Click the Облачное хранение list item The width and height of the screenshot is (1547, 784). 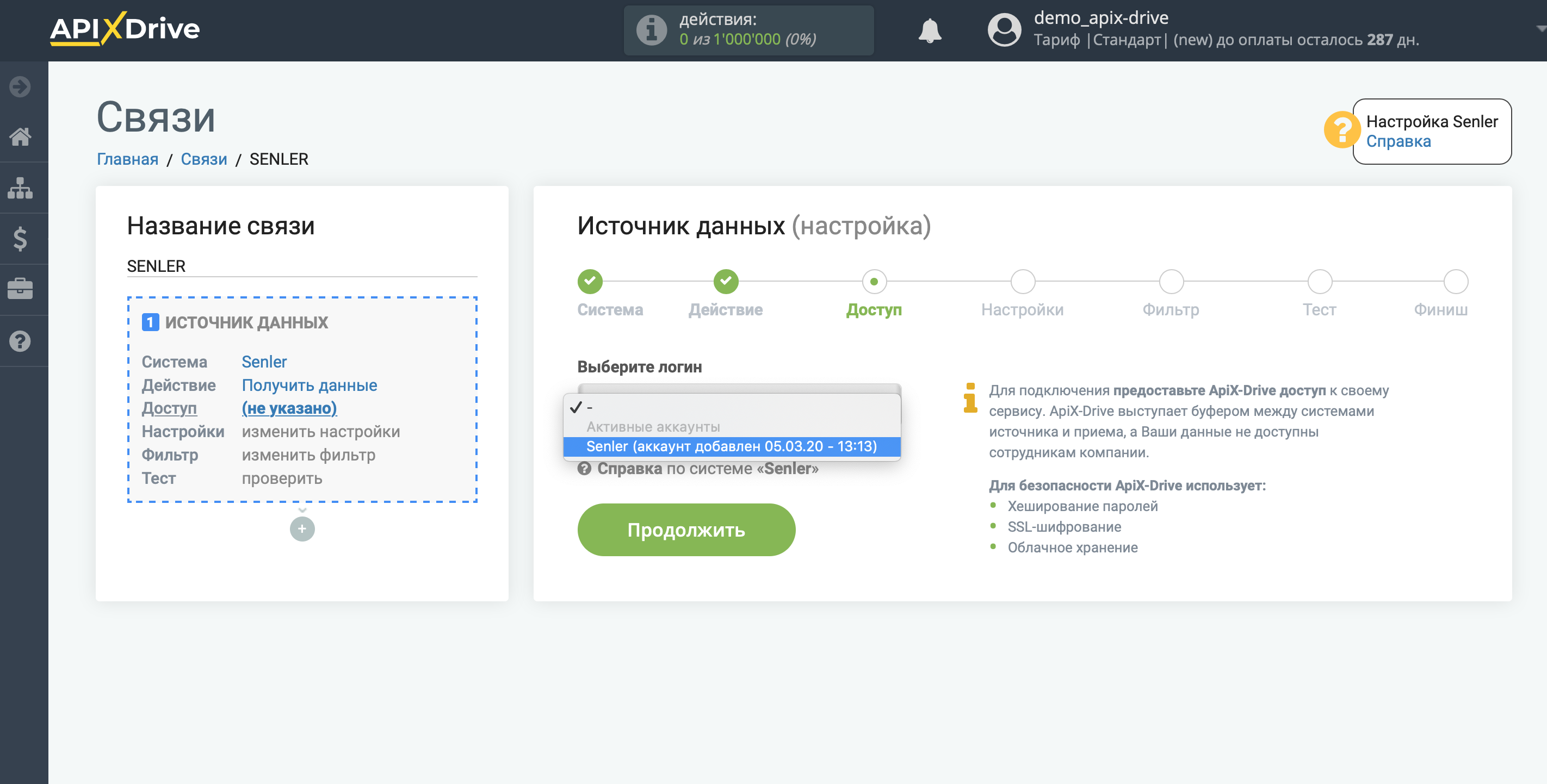pyautogui.click(x=1073, y=547)
